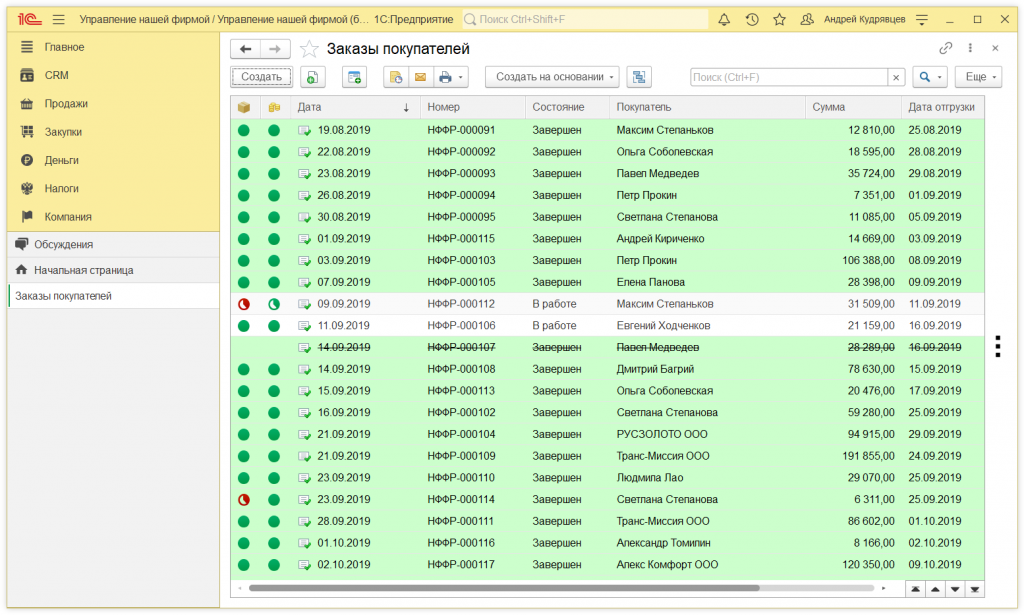Open the "Деньги" section
This screenshot has width=1024, height=615.
[61, 160]
